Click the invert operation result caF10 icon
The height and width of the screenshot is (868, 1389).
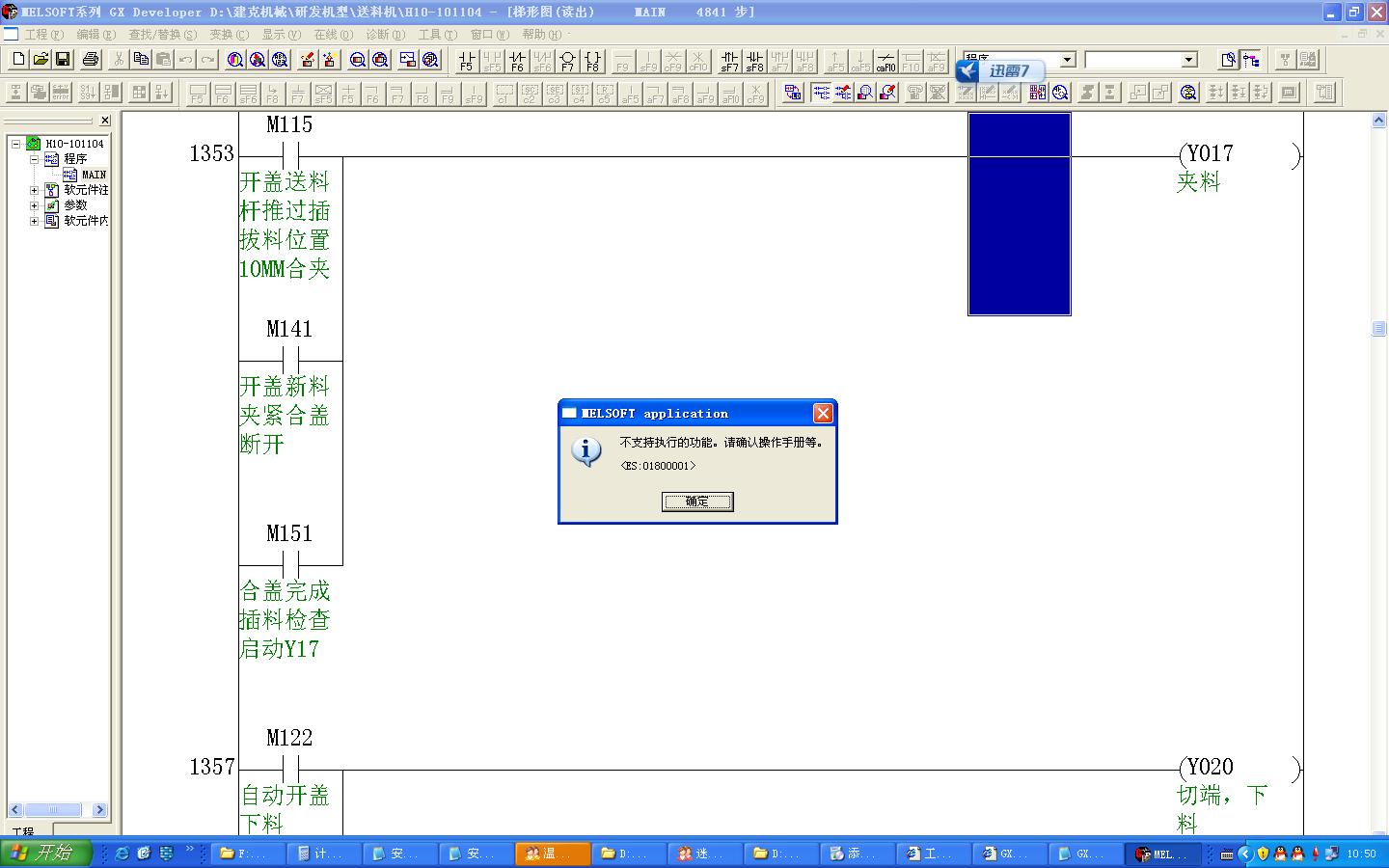coord(885,61)
